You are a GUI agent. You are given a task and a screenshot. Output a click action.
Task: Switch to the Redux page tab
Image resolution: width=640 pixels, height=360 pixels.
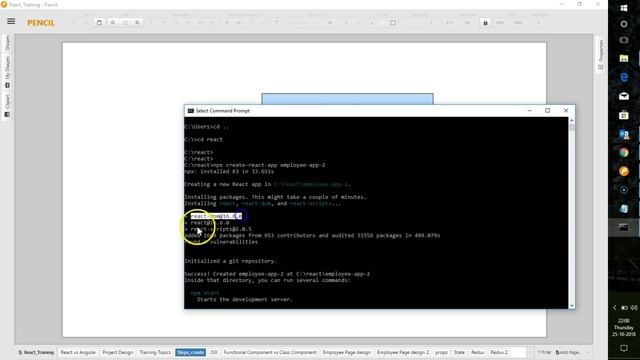pyautogui.click(x=478, y=352)
